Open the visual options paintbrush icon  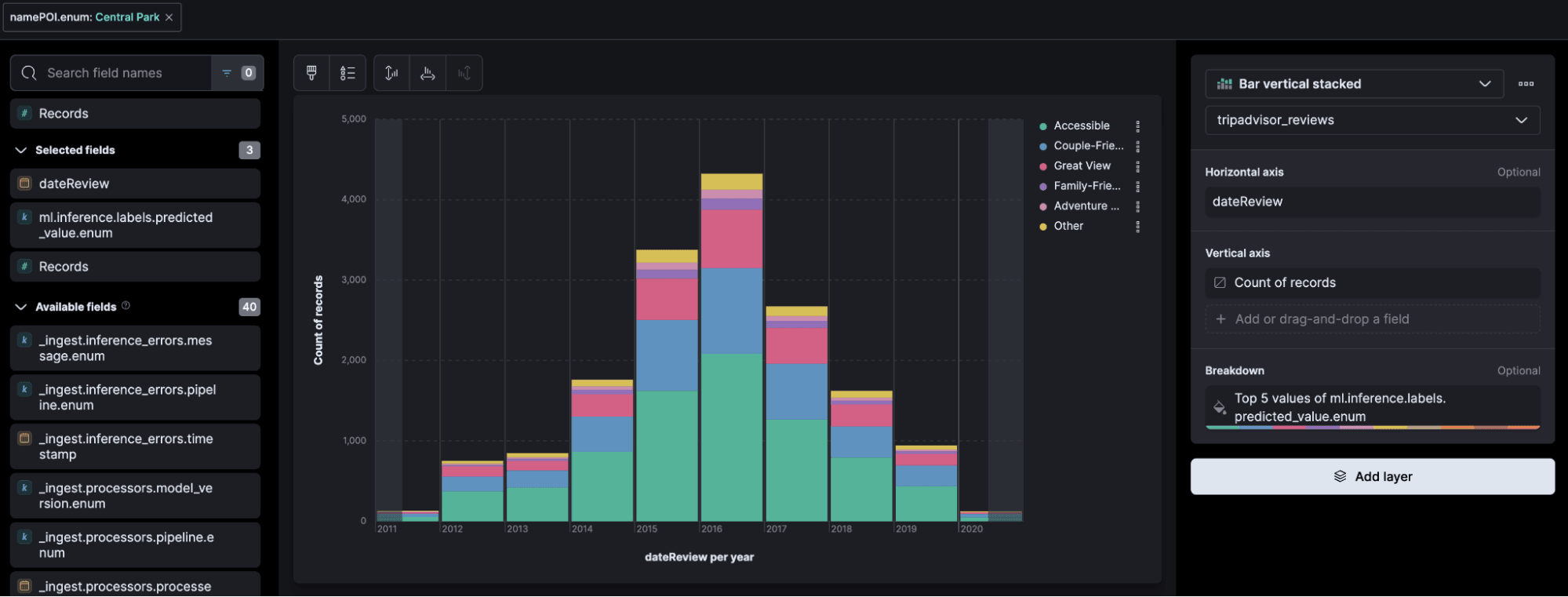point(311,73)
